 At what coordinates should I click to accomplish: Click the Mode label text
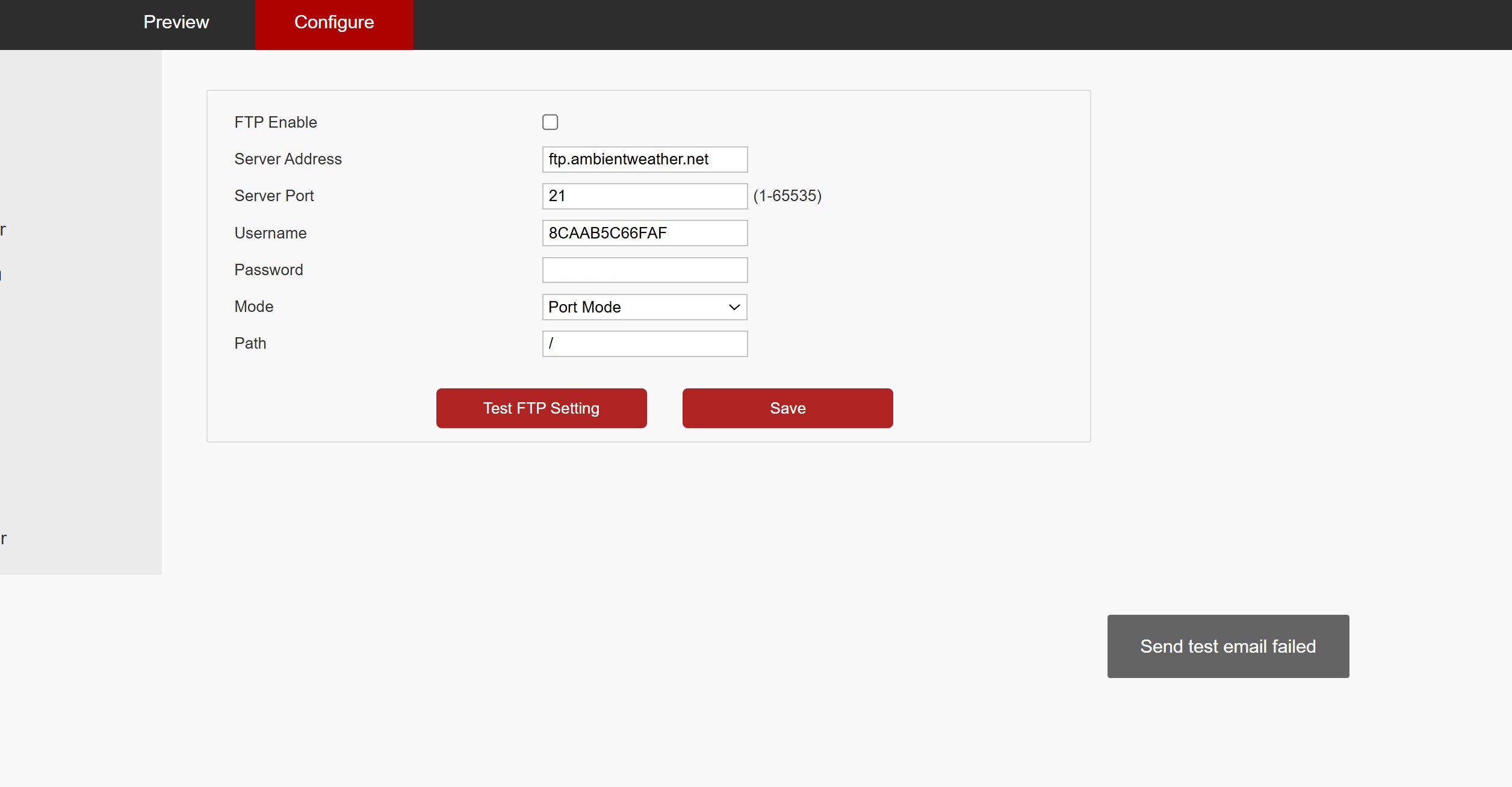(x=253, y=306)
